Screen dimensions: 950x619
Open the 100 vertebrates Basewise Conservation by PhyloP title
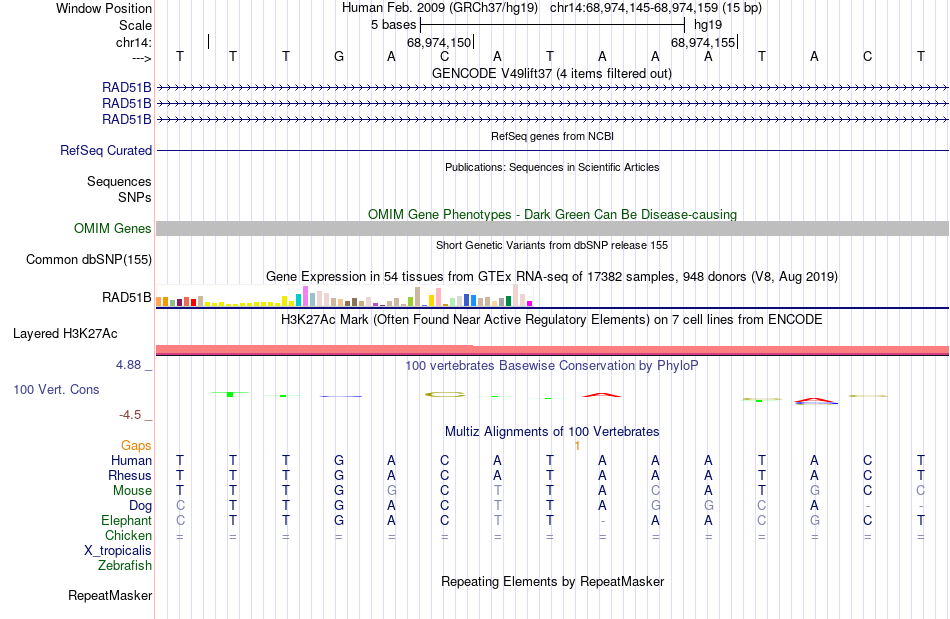pyautogui.click(x=552, y=365)
